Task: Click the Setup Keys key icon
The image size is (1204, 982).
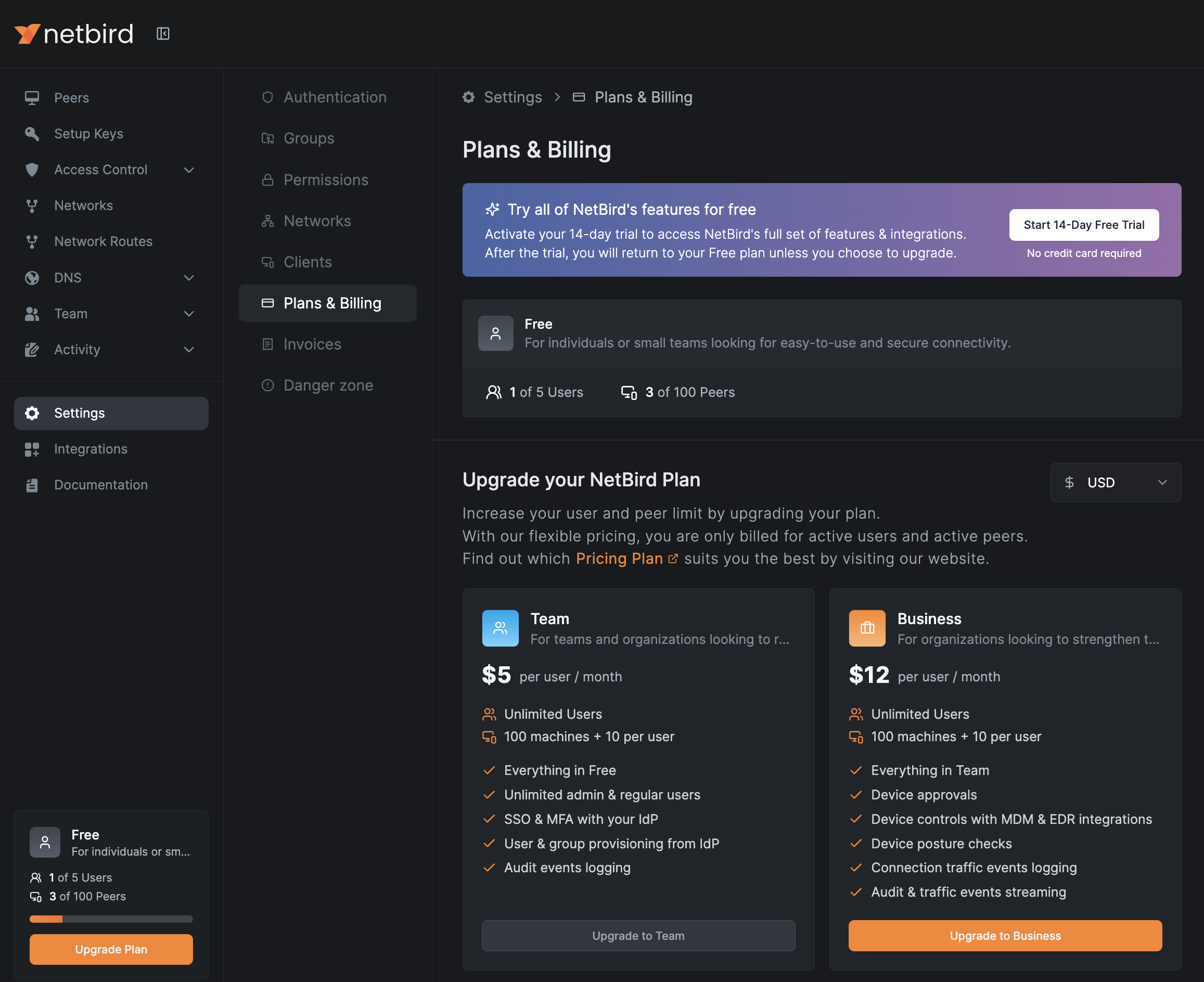Action: point(32,134)
